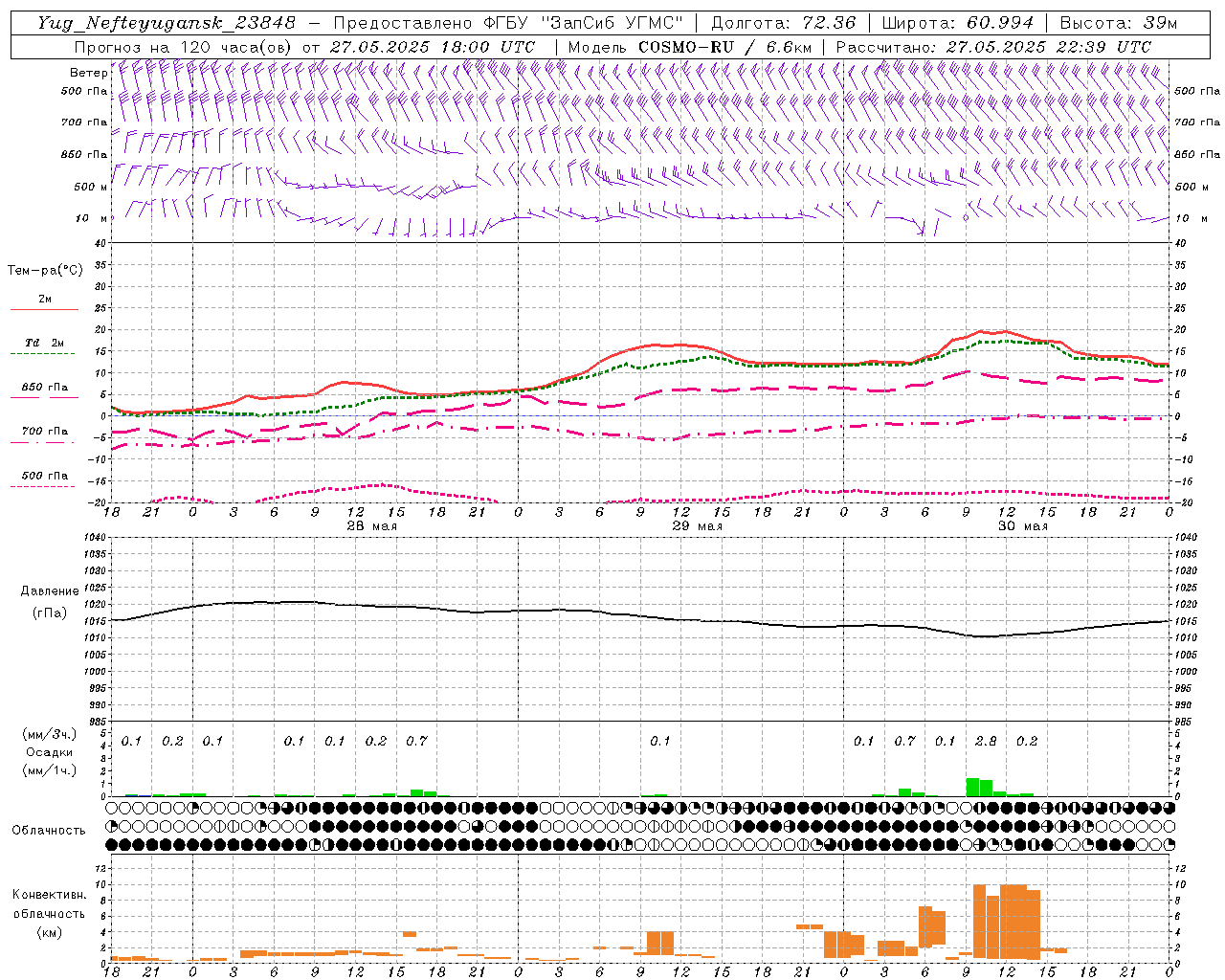Screen dimensions: 1225x980
Task: Click the 'Облачность' cloudiness row label
Action: (49, 831)
